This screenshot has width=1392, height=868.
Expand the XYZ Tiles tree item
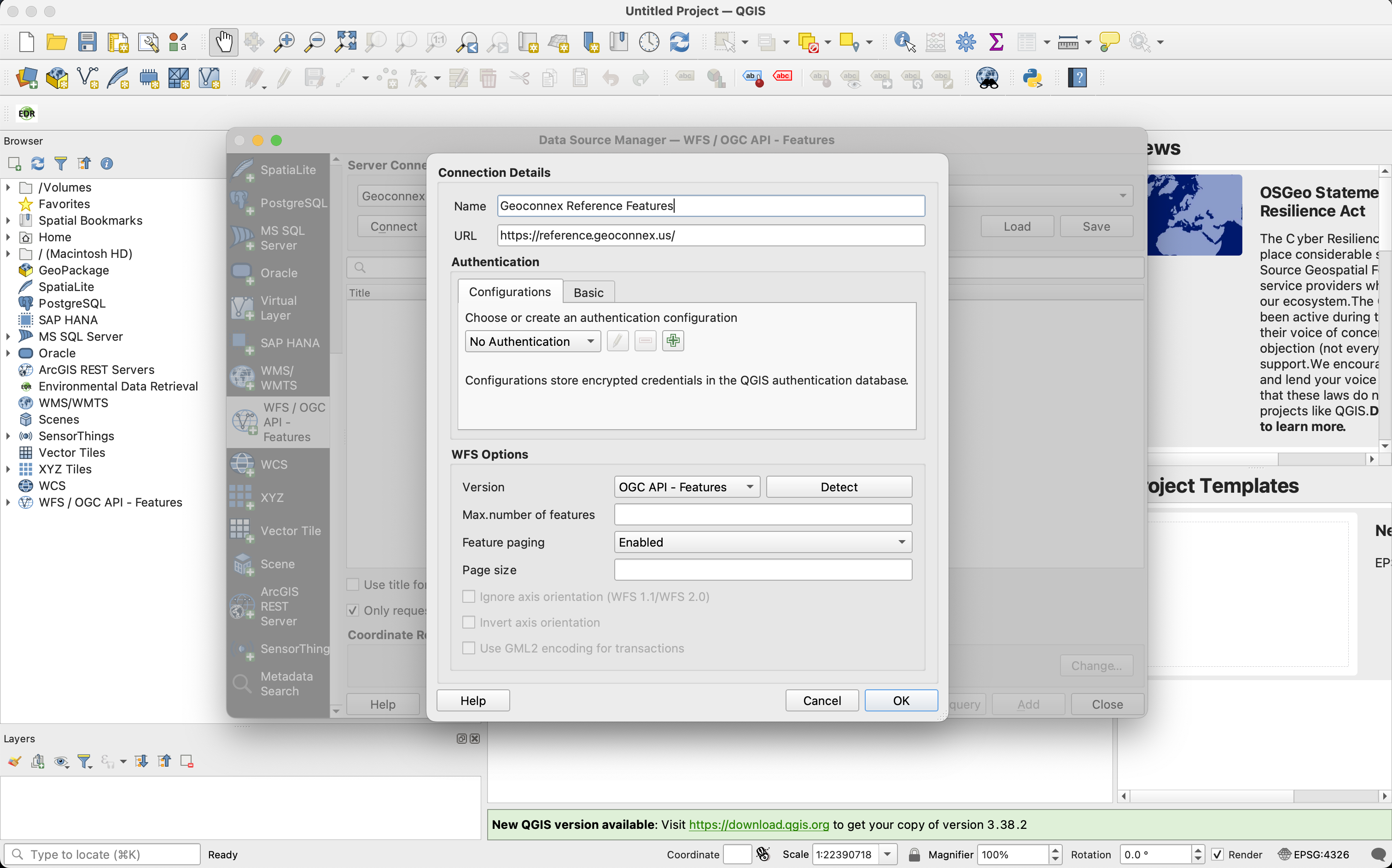coord(8,469)
